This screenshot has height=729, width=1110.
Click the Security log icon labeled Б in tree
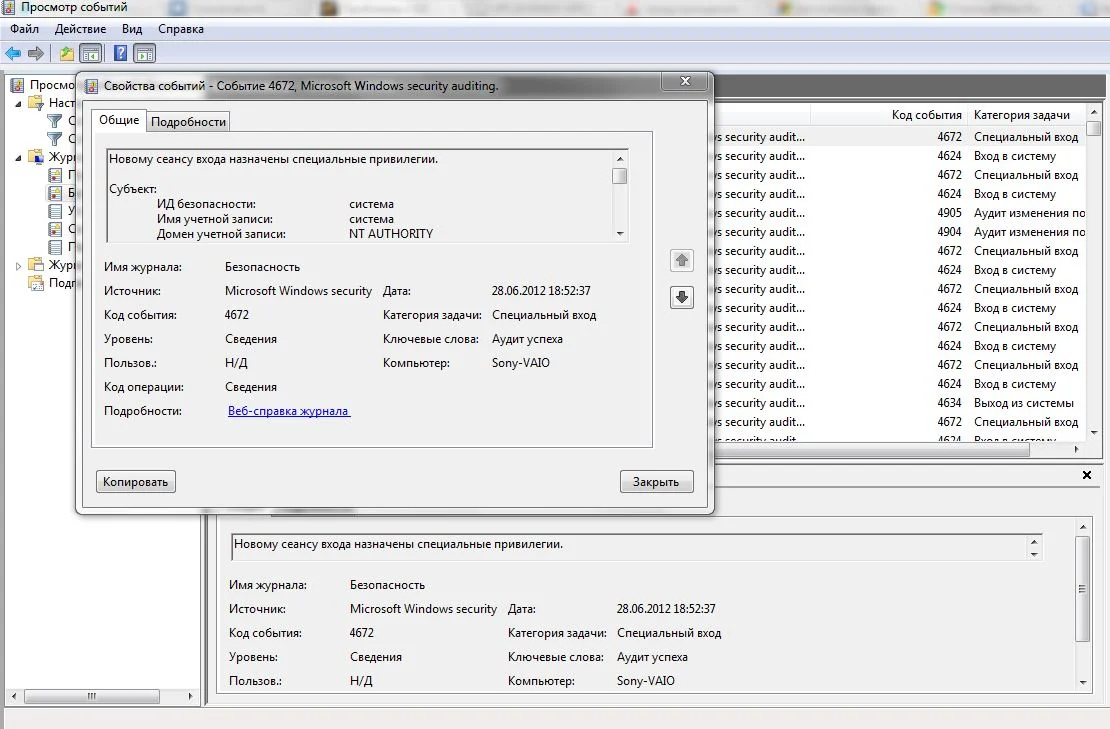point(55,193)
